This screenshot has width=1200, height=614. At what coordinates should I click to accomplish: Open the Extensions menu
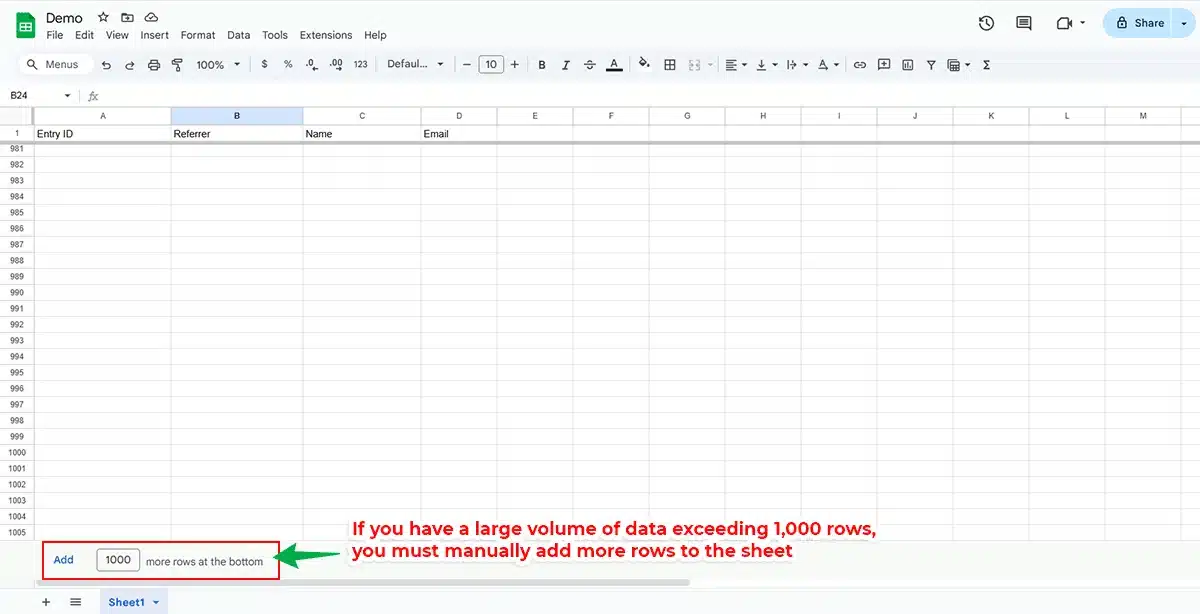point(326,35)
